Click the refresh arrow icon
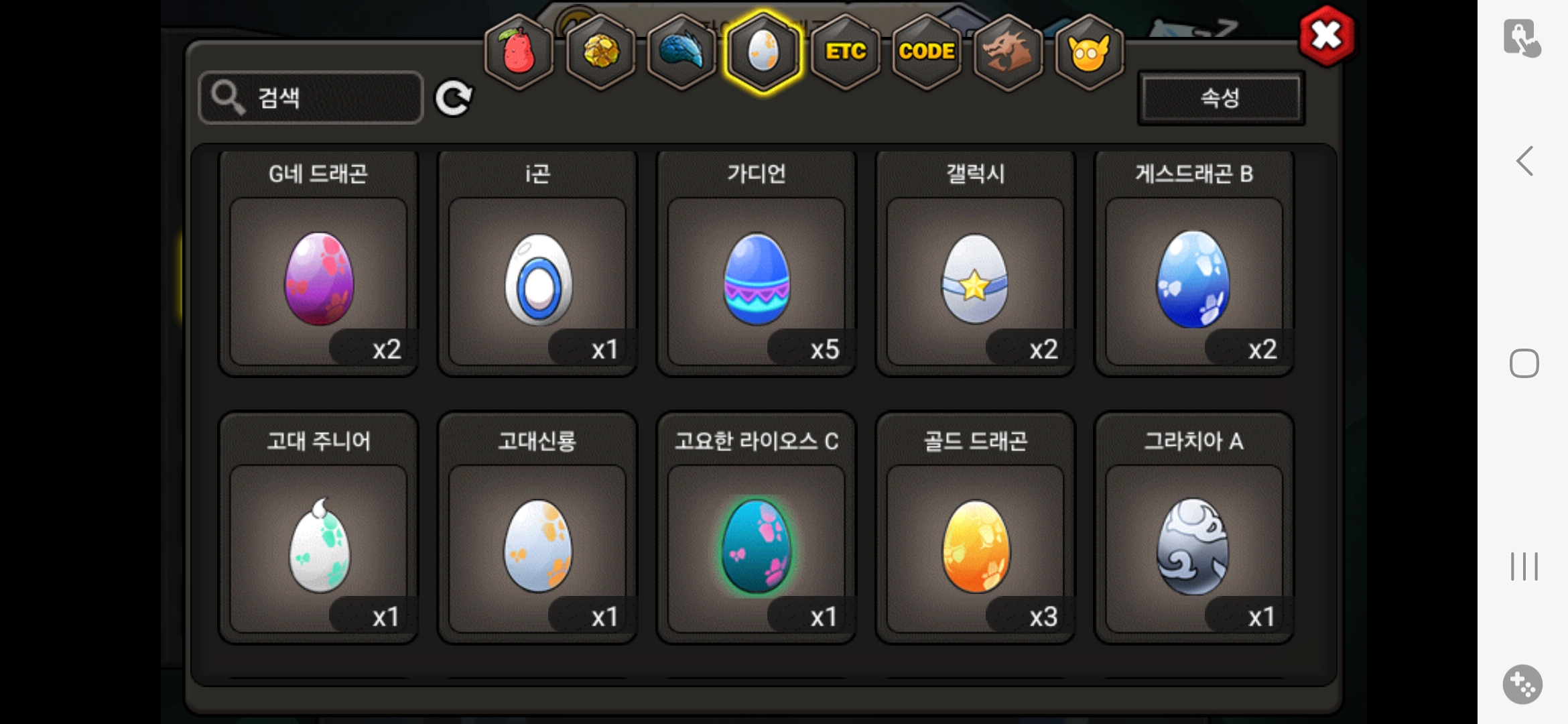1568x724 pixels. pos(454,99)
